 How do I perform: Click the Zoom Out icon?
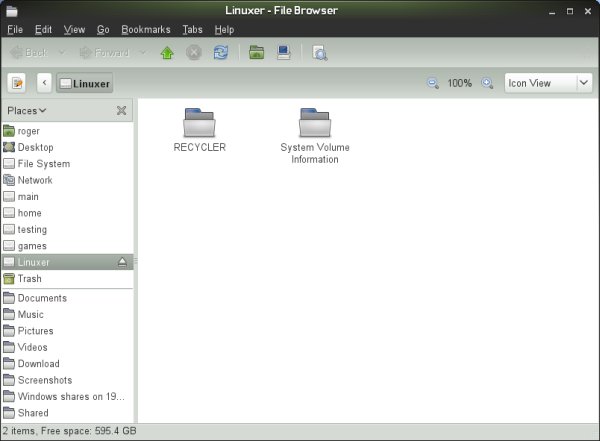[x=432, y=83]
